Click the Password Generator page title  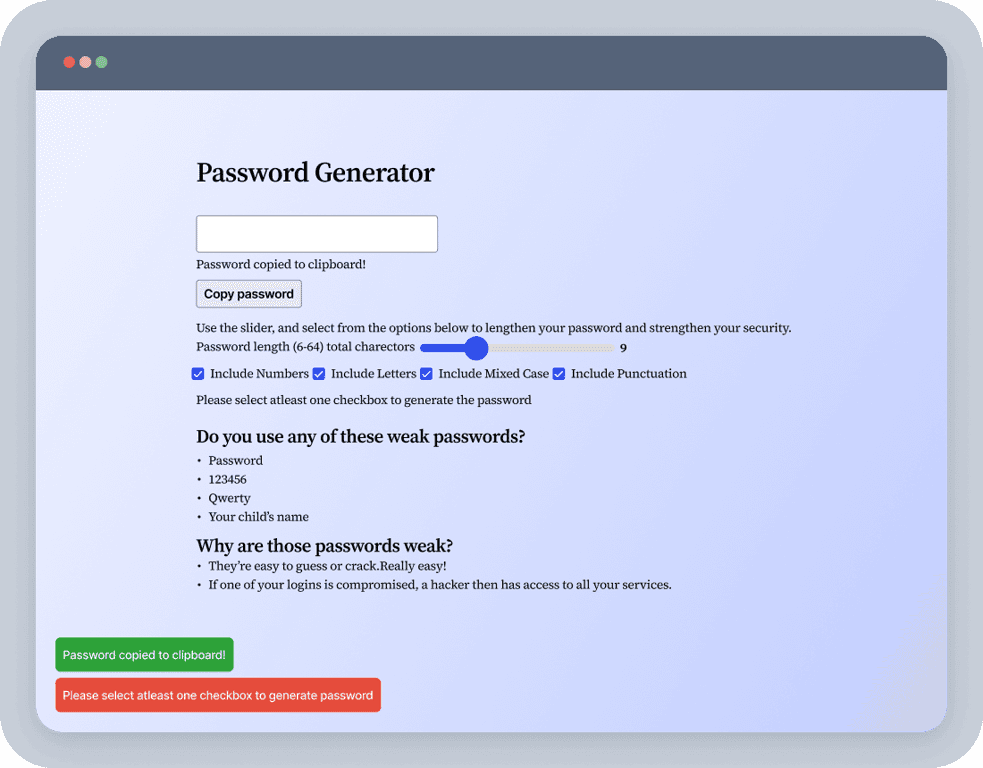point(315,173)
